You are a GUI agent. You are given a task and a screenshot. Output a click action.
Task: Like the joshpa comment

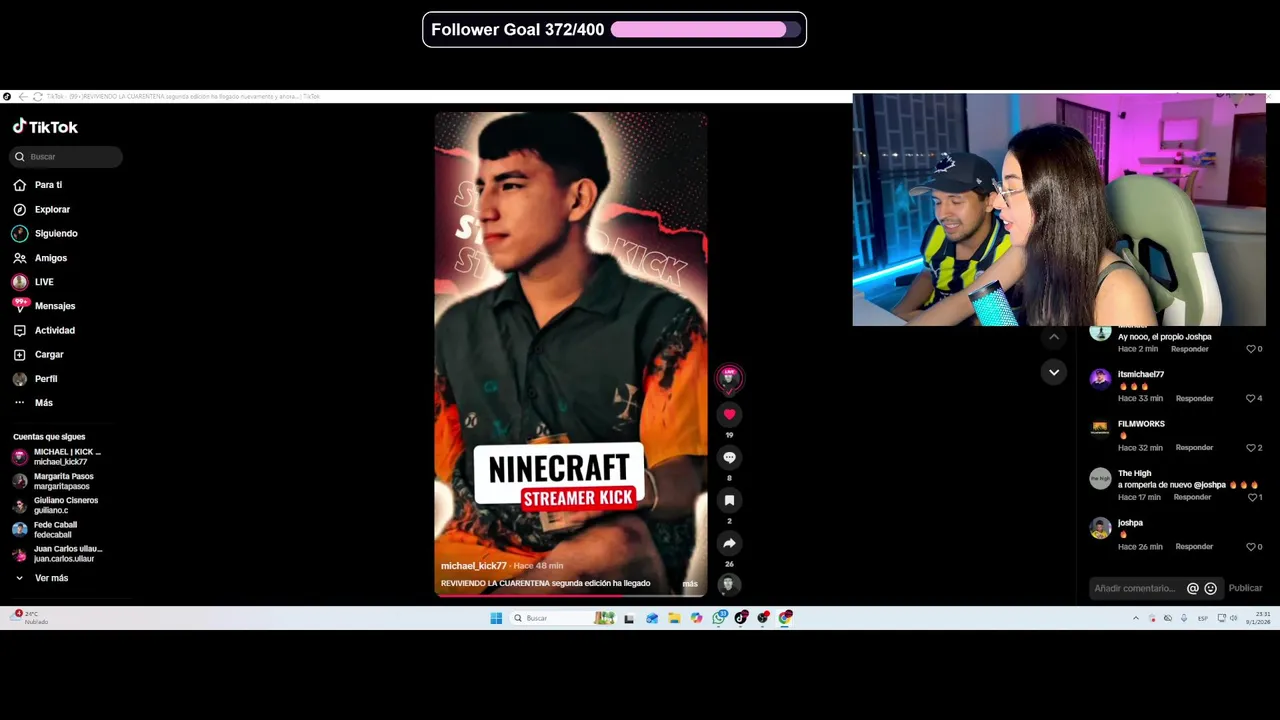[x=1250, y=547]
